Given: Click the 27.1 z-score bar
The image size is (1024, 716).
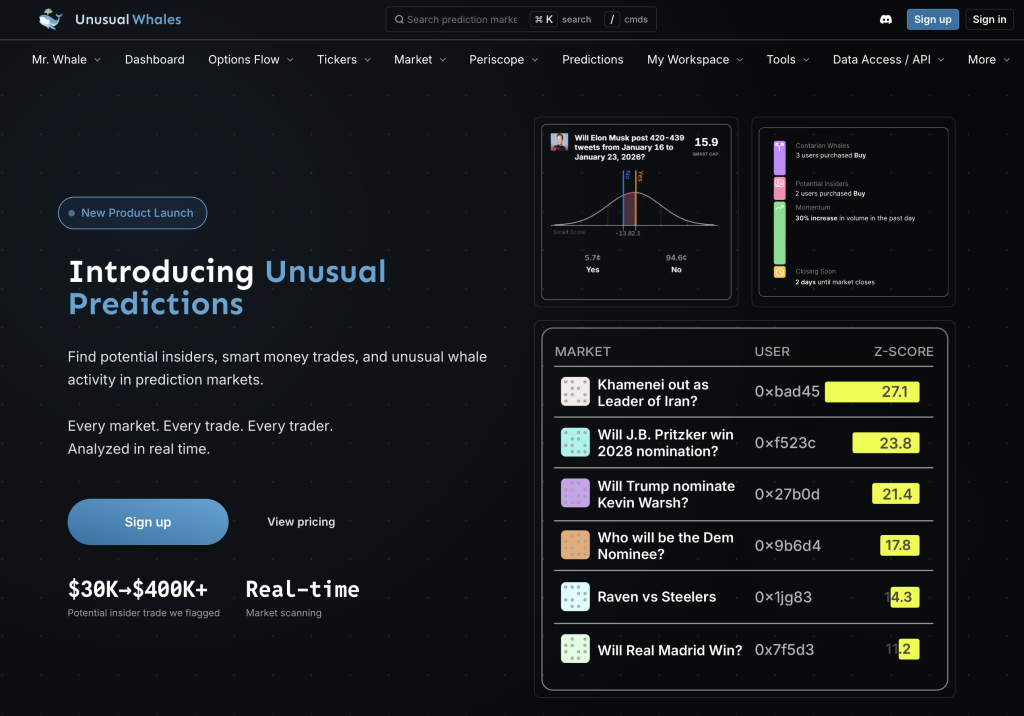Looking at the screenshot, I should pos(872,392).
